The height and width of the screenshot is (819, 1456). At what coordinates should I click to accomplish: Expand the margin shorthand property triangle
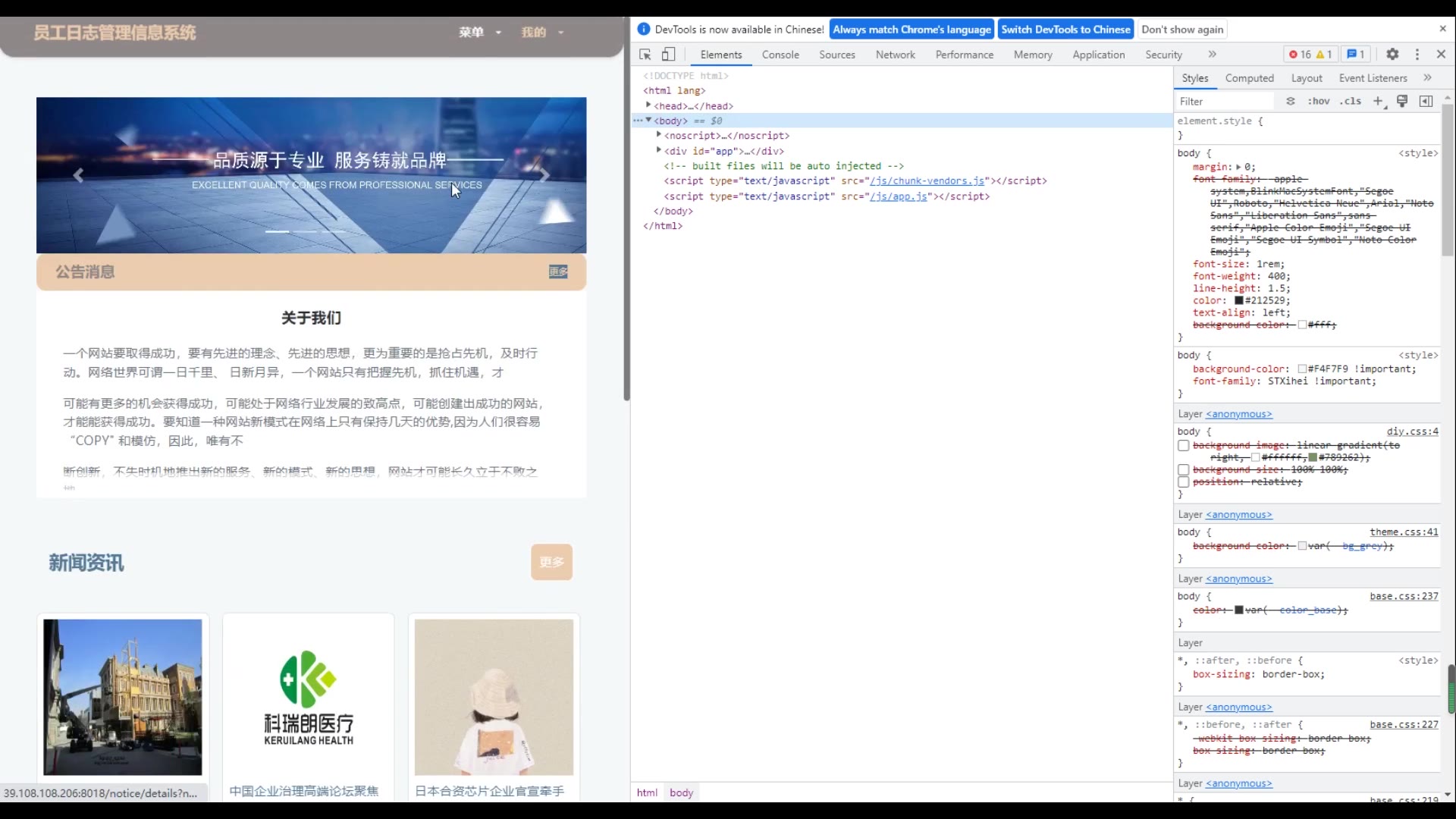[x=1238, y=167]
